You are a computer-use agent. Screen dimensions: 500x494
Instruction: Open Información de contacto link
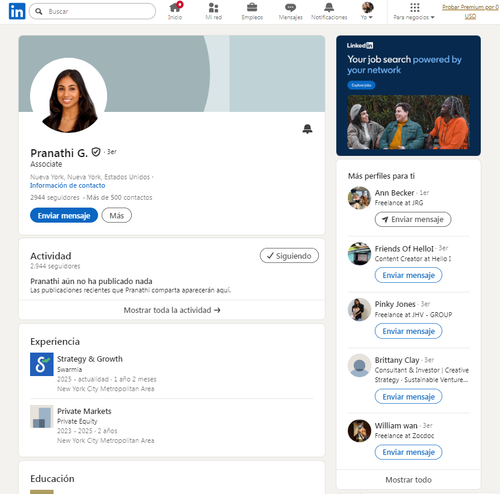point(68,185)
